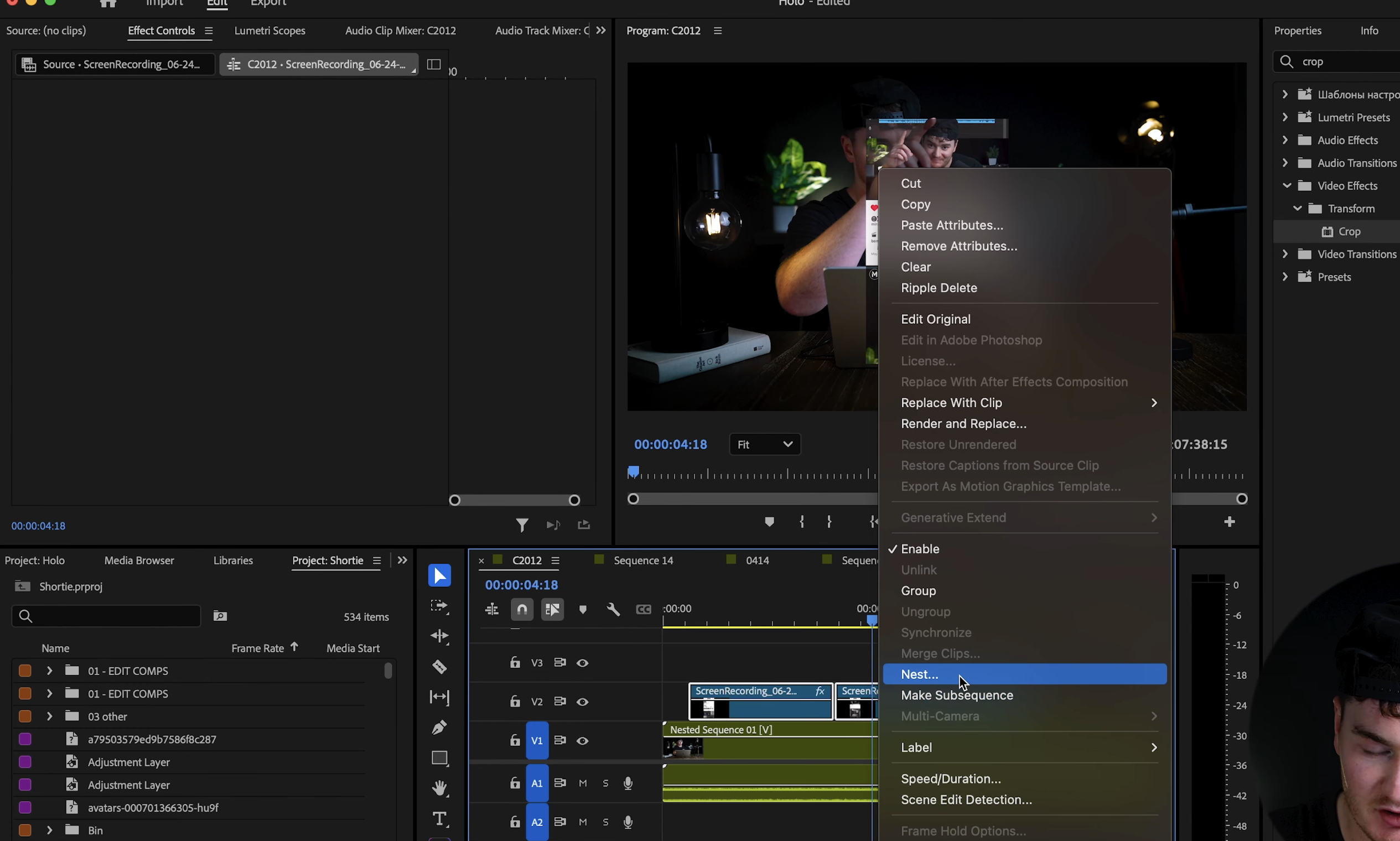
Task: Select the Crop effect in Effects
Action: pos(1349,231)
